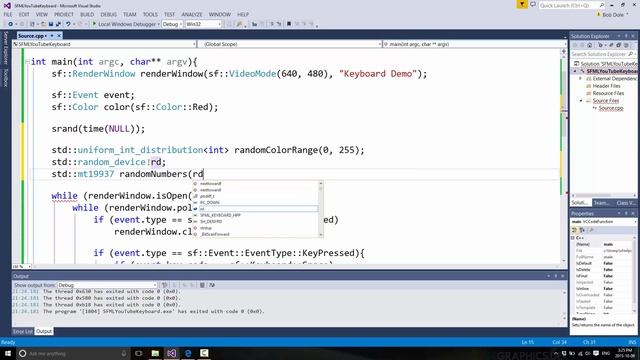Open the Server Explorer side tab
This screenshot has height=360, width=640.
point(6,48)
